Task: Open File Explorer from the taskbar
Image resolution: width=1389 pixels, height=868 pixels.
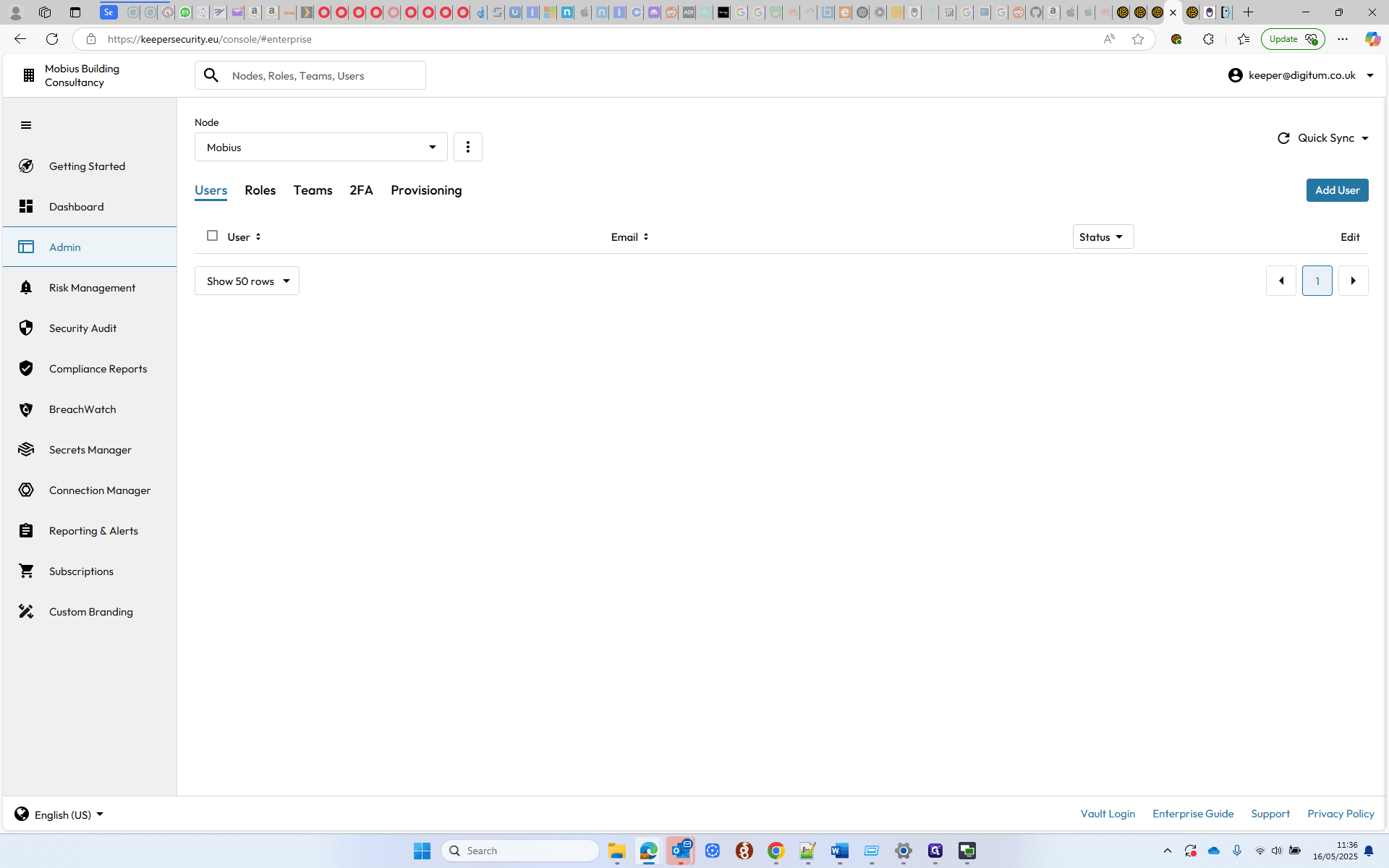Action: 616,851
